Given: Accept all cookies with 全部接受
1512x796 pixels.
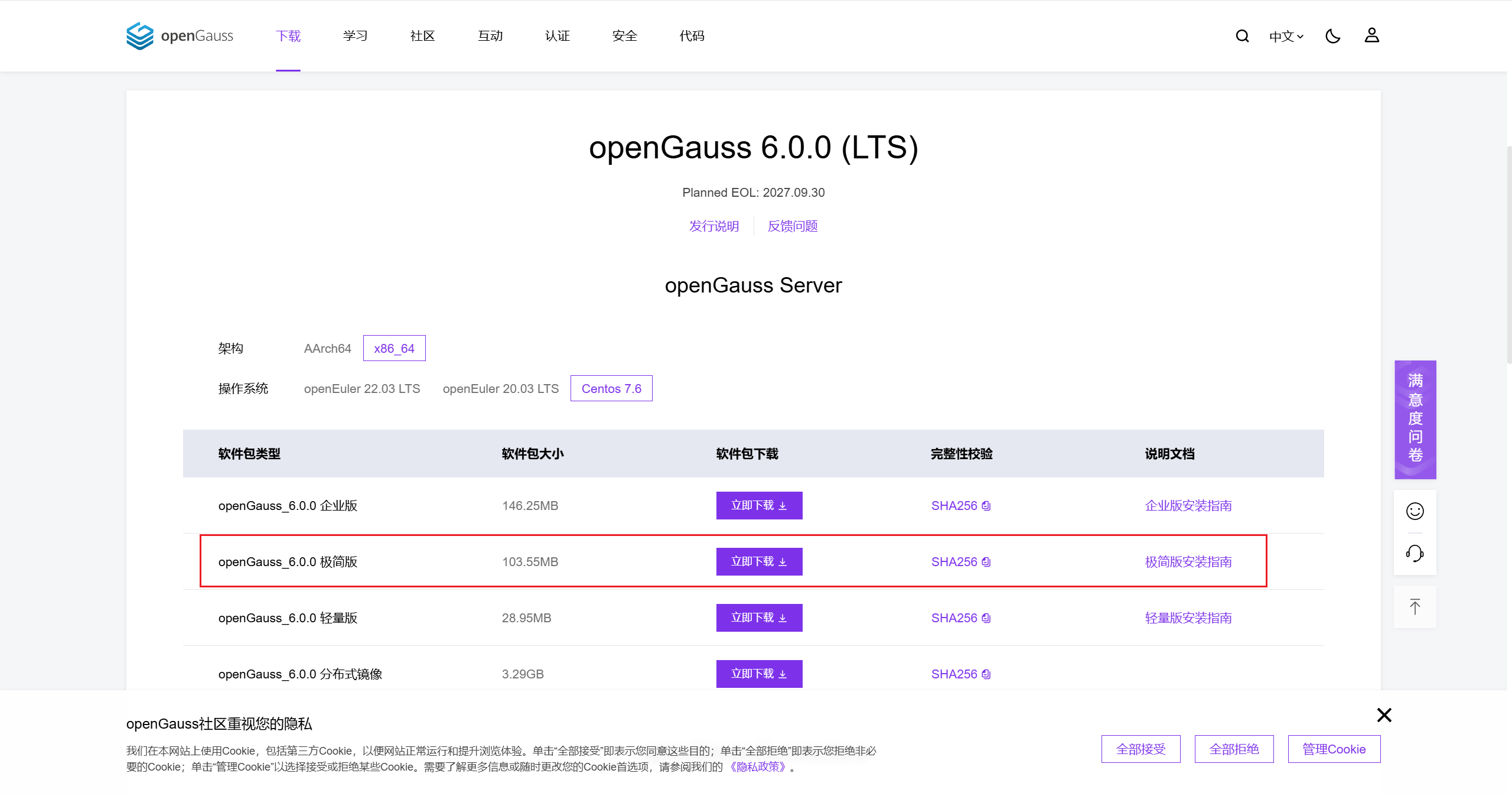Looking at the screenshot, I should [x=1140, y=749].
